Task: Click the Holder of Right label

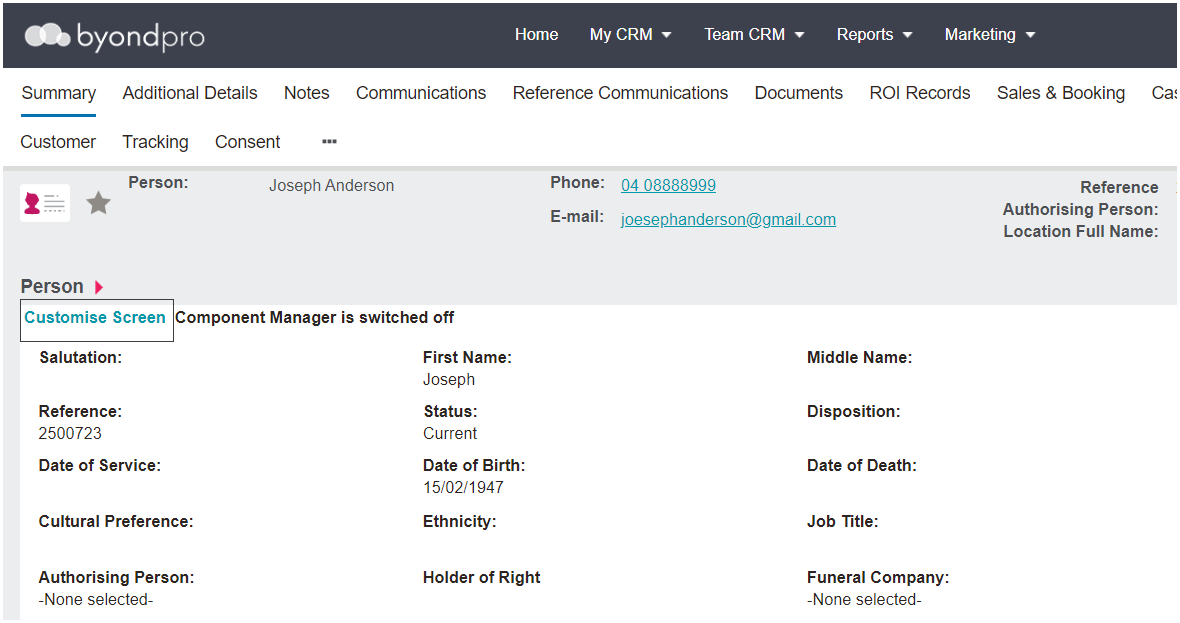Action: [482, 578]
